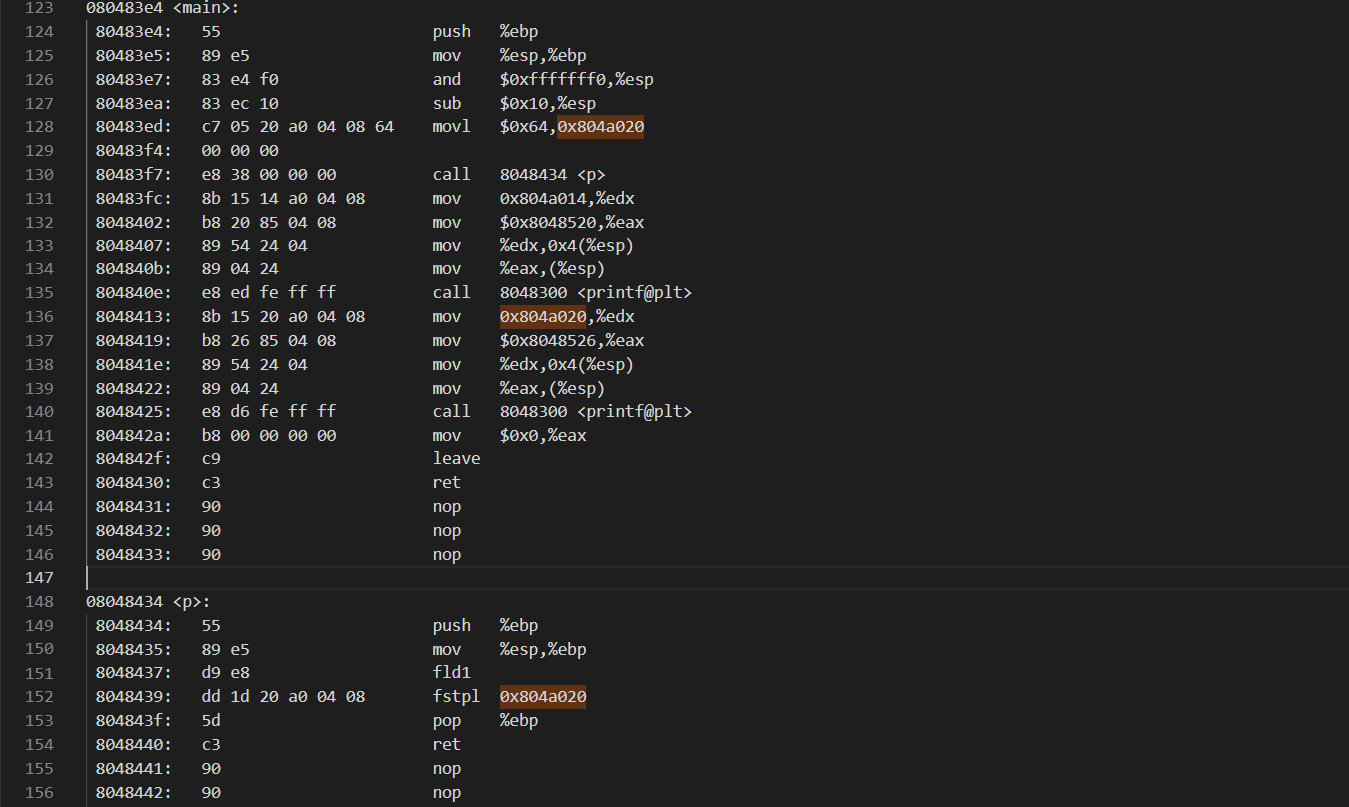
Task: Click highlighted 0x804a020 on line 128
Action: click(601, 127)
